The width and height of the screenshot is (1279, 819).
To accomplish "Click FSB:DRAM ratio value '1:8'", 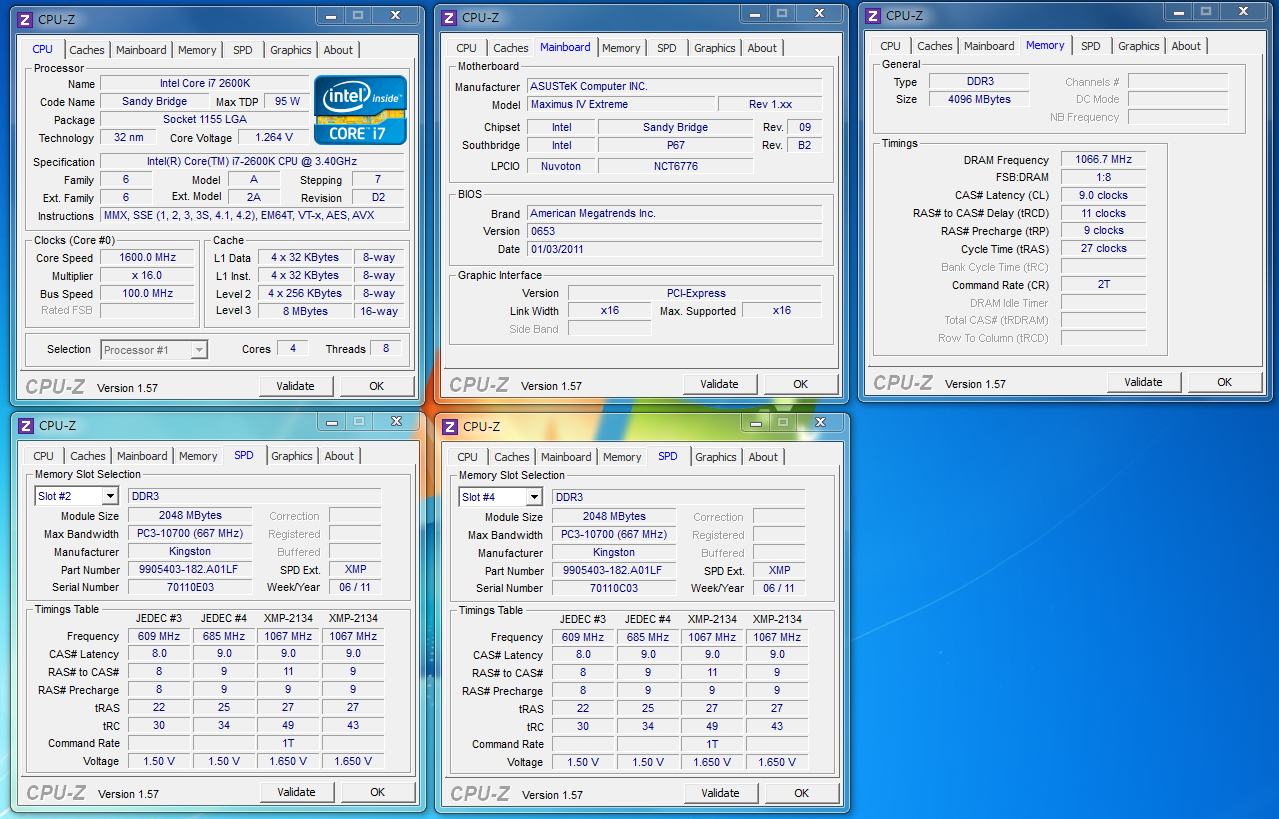I will (1104, 178).
